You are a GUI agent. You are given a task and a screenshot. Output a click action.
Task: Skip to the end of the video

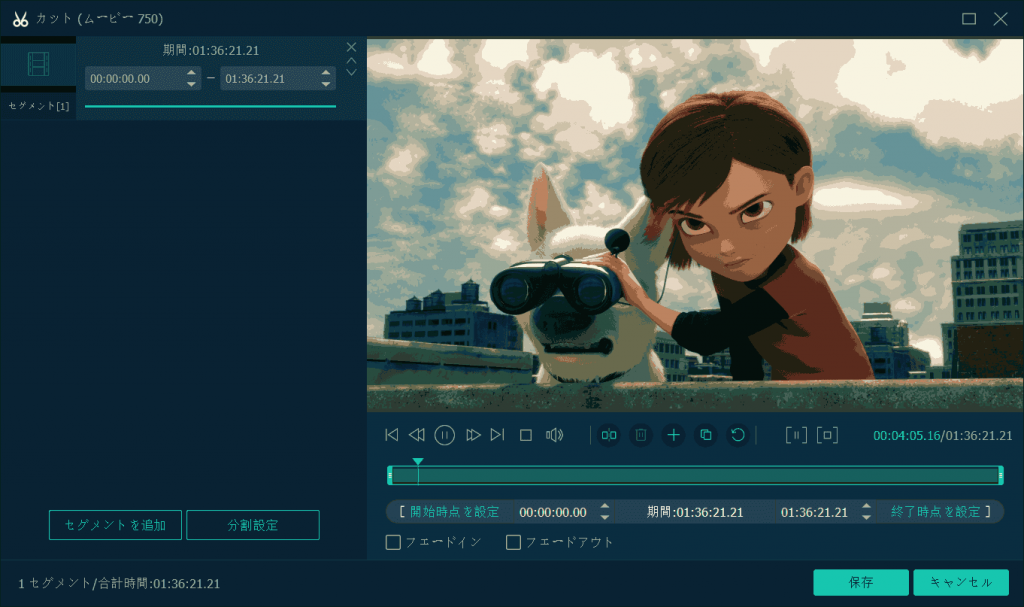pos(498,435)
